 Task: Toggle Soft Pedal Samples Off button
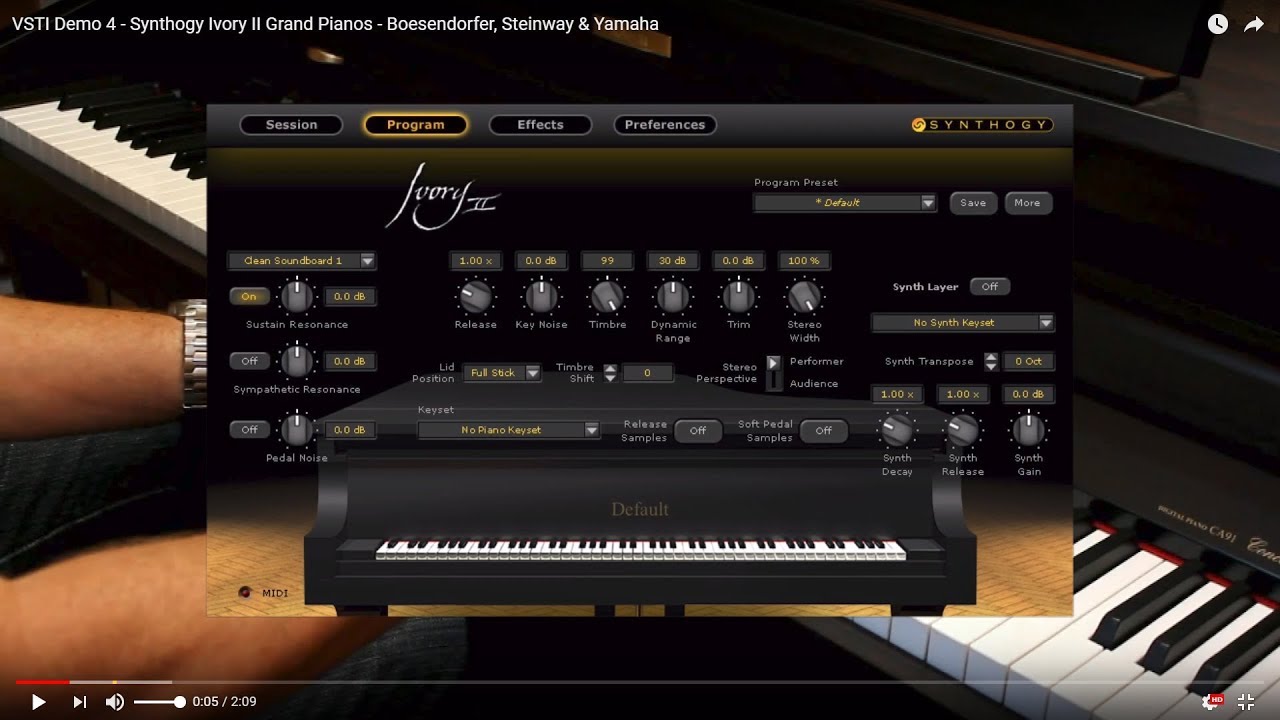pos(824,431)
